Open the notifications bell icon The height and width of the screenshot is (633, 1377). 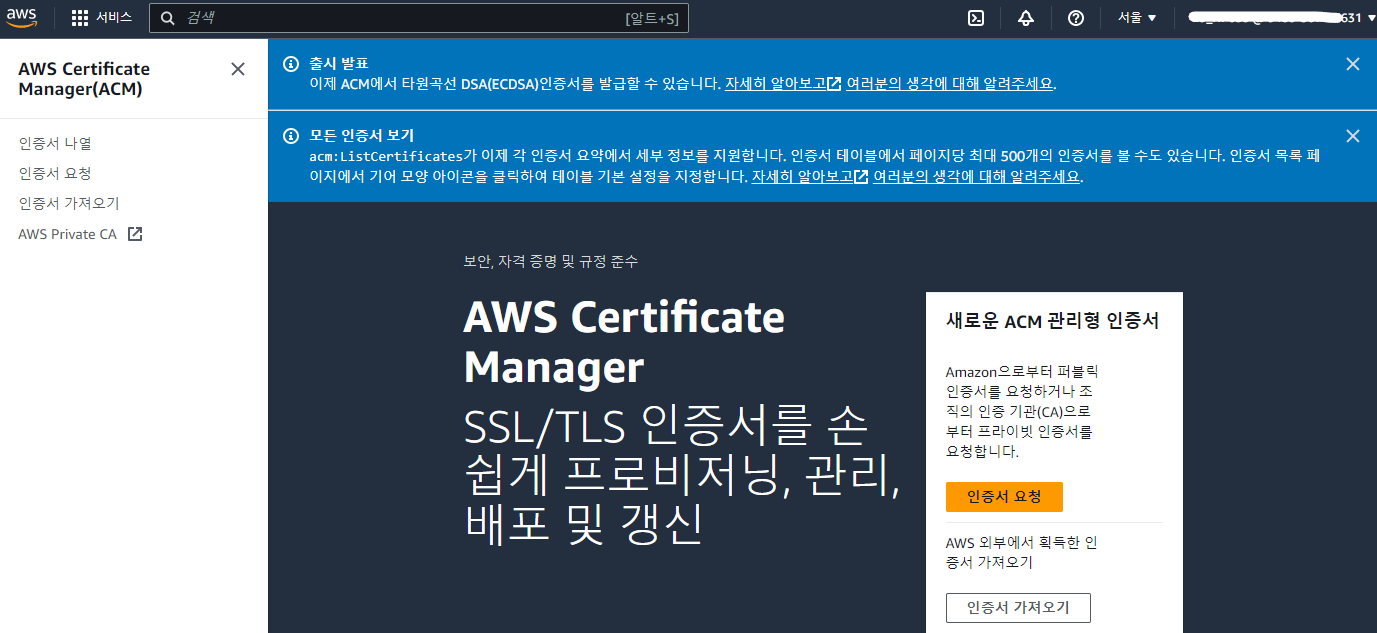[x=1026, y=18]
